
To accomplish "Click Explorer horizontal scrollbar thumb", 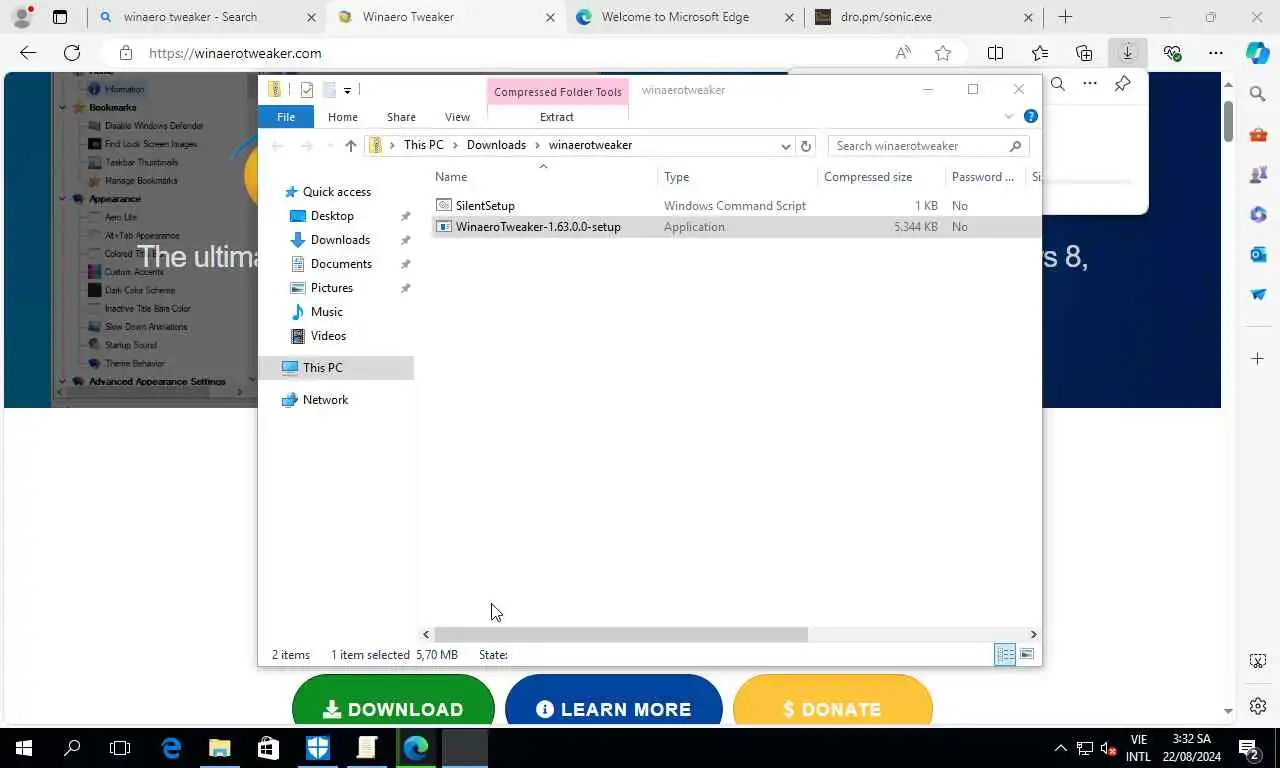I will [x=620, y=634].
